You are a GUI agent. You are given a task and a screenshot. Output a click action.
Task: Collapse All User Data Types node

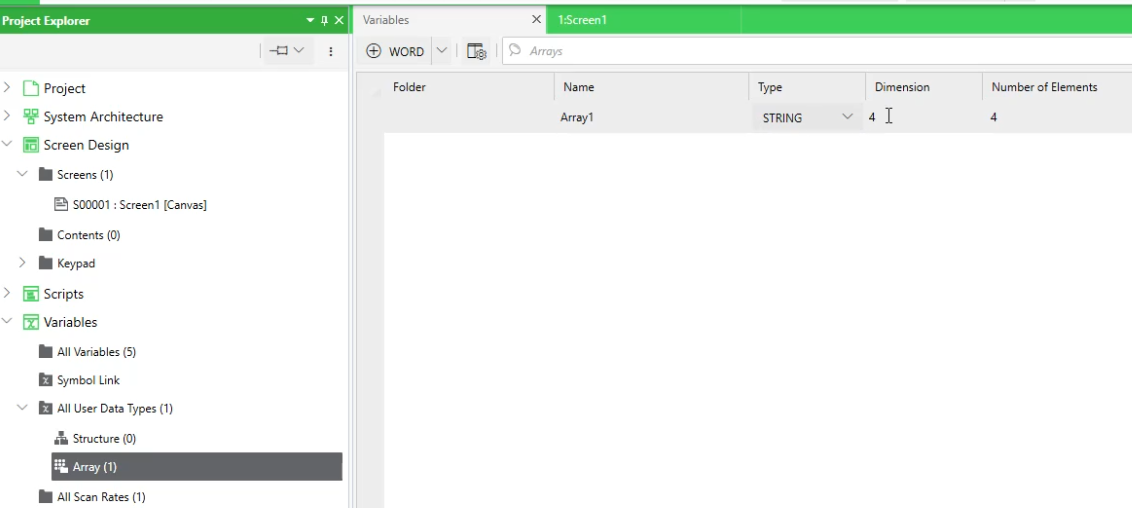pyautogui.click(x=22, y=408)
